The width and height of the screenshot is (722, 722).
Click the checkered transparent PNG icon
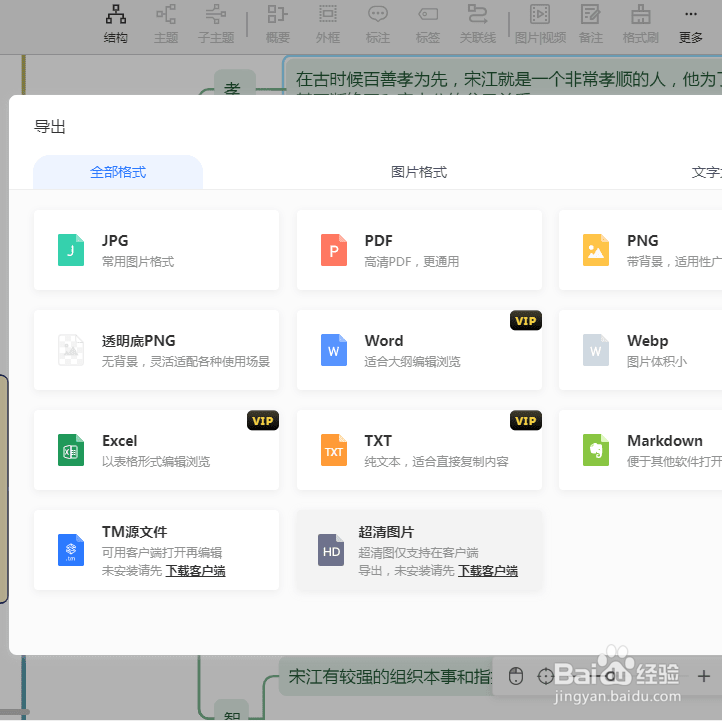[71, 350]
